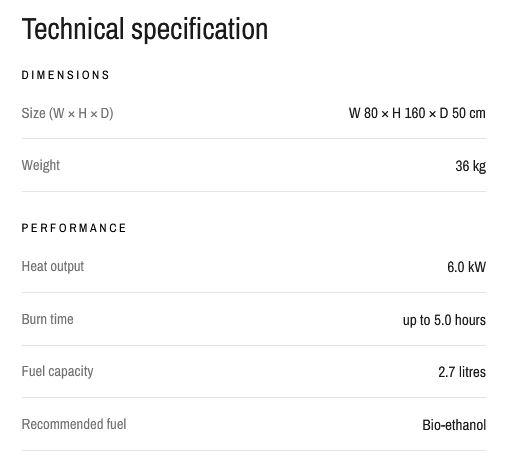
Task: Click the Technical specification heading
Action: (145, 30)
